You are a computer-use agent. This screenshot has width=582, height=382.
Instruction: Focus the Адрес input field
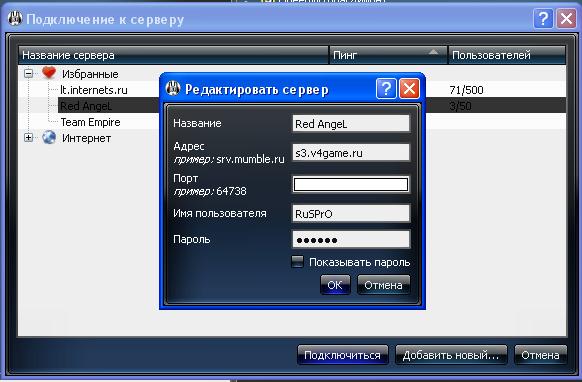pos(351,153)
